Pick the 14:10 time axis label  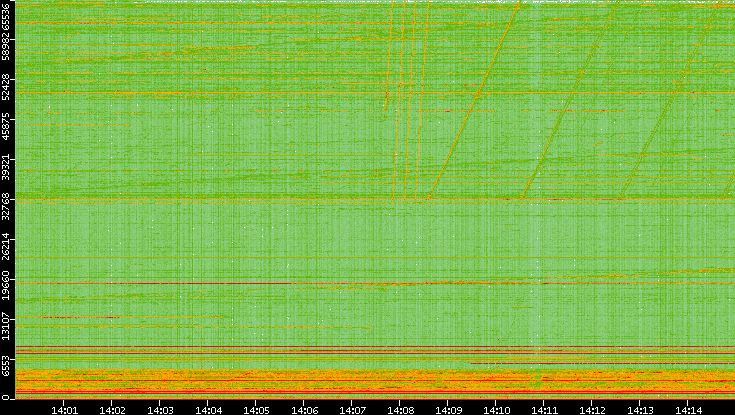pos(496,410)
